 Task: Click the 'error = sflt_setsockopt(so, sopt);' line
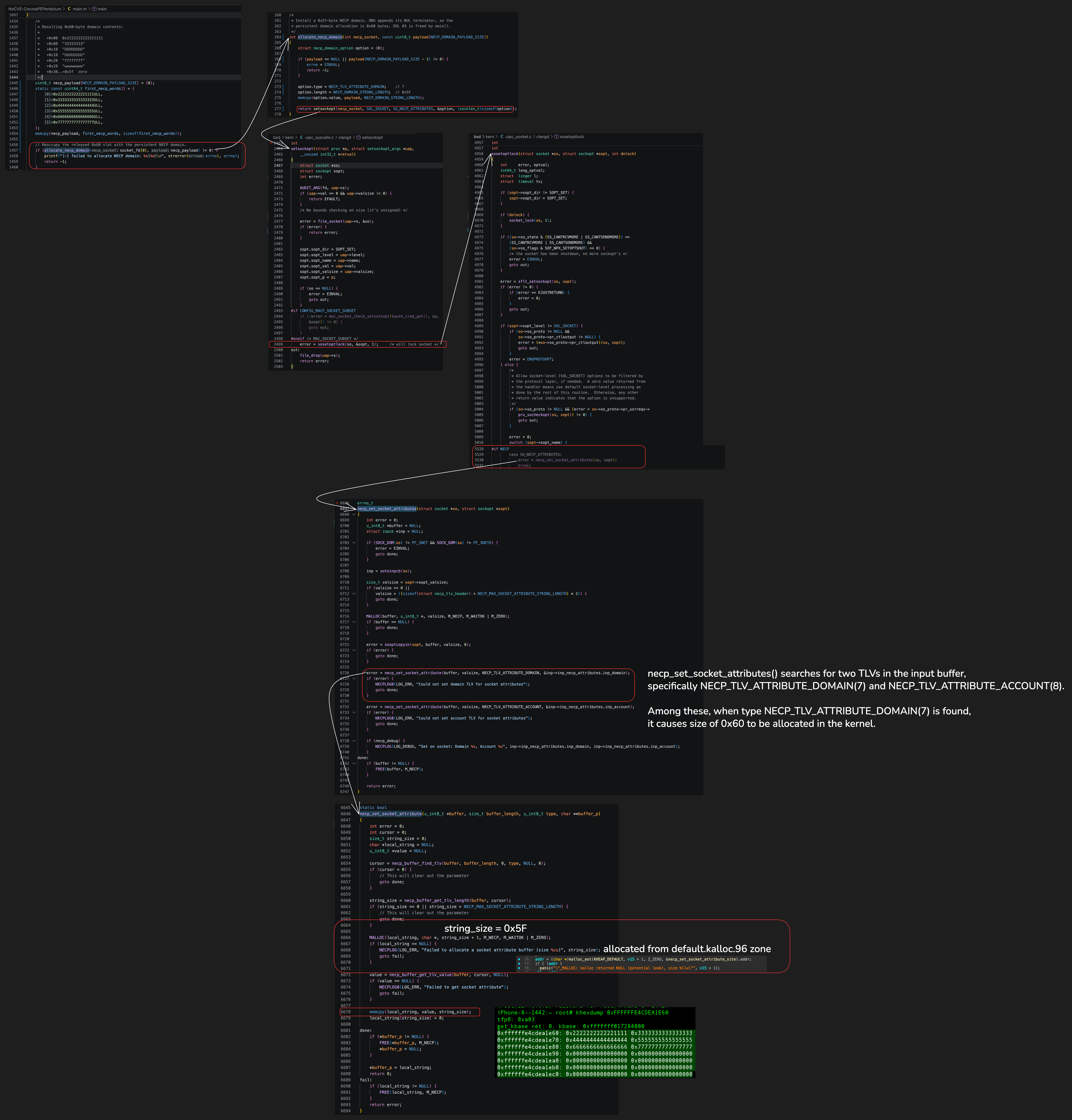click(x=538, y=282)
